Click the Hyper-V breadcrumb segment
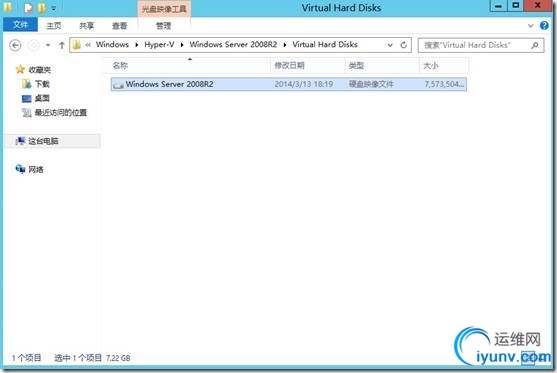557x373 pixels. pyautogui.click(x=159, y=44)
